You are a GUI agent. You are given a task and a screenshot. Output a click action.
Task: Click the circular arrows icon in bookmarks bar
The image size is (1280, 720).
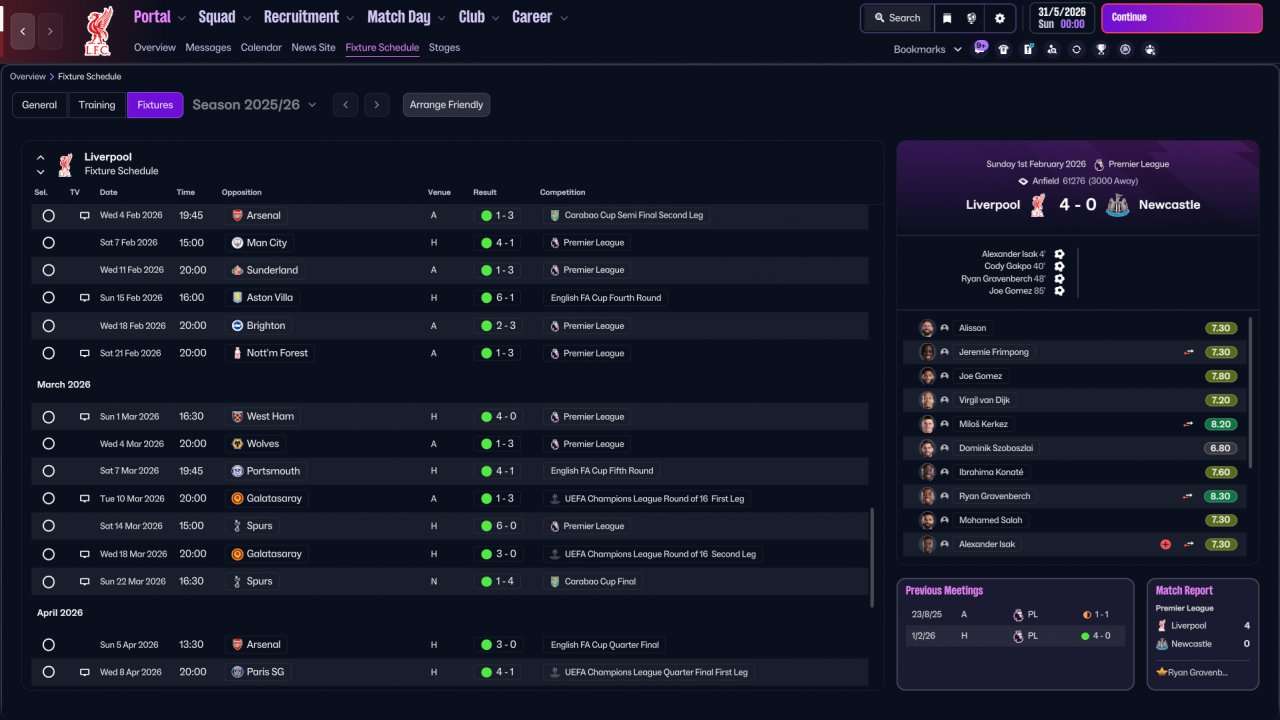1076,49
